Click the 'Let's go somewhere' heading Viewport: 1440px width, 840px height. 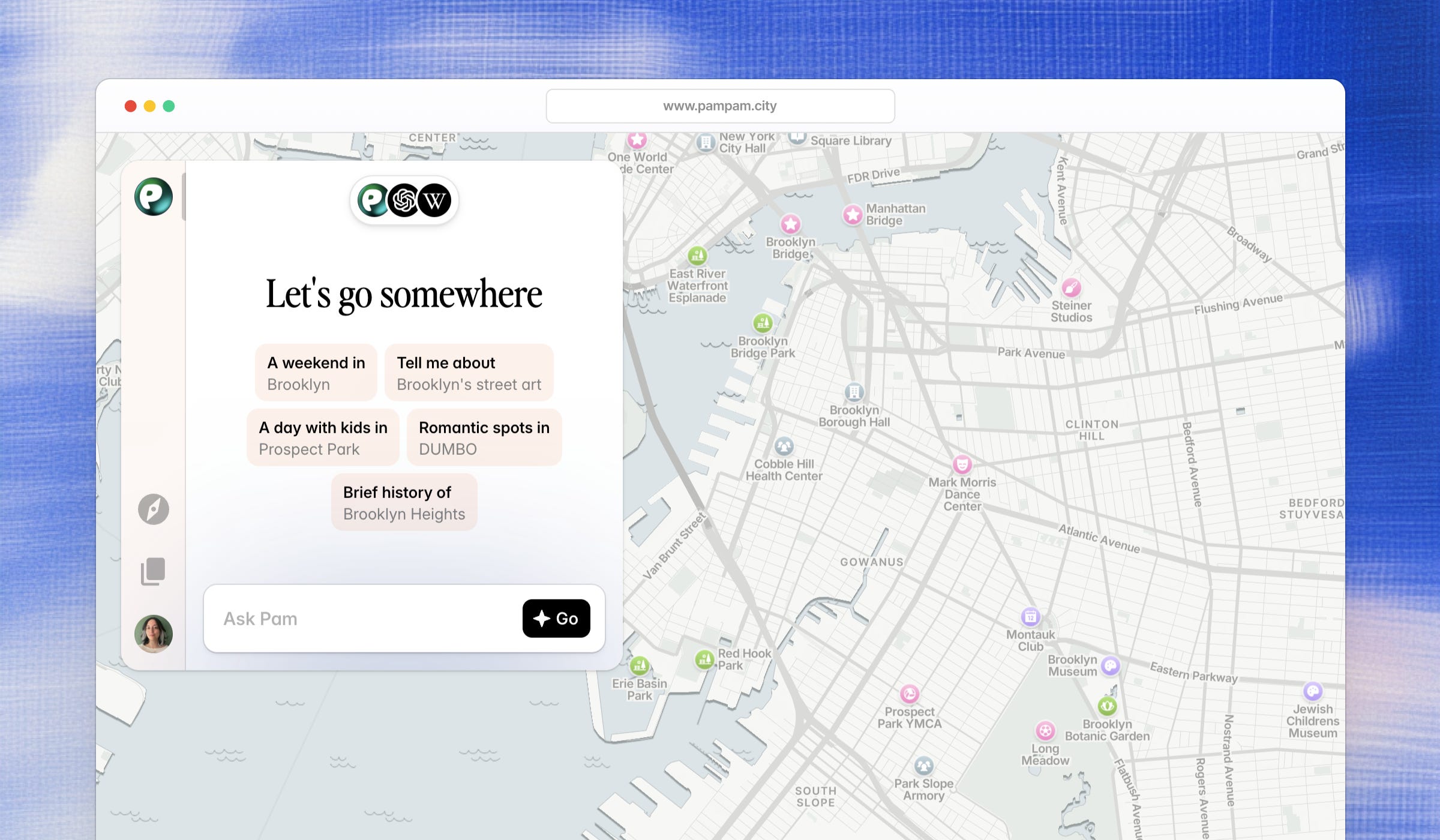(x=404, y=294)
